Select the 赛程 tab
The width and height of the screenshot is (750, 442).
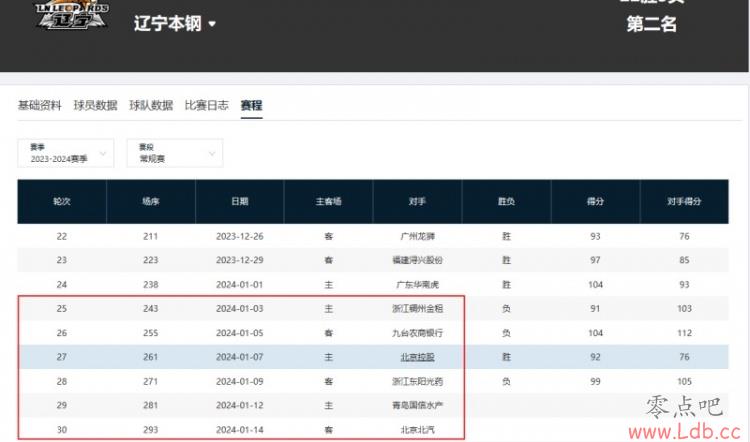coord(251,105)
